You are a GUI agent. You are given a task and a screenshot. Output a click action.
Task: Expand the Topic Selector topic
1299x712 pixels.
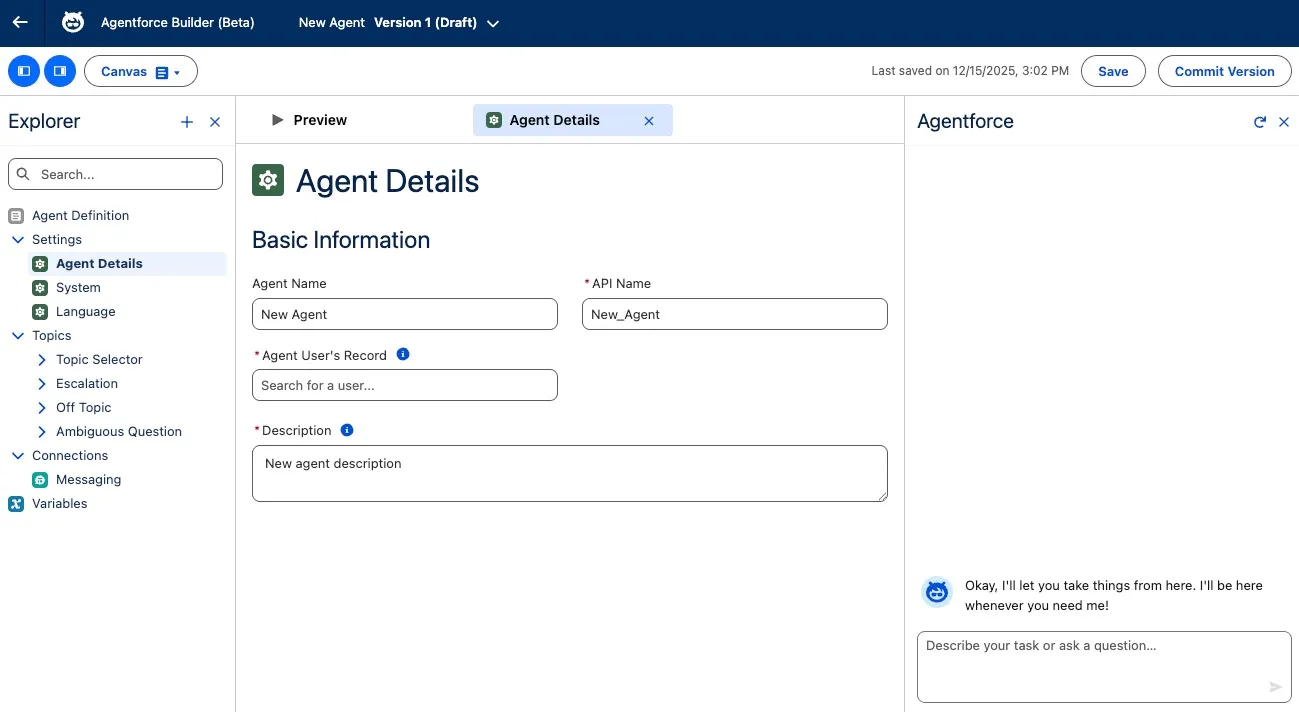[x=42, y=359]
